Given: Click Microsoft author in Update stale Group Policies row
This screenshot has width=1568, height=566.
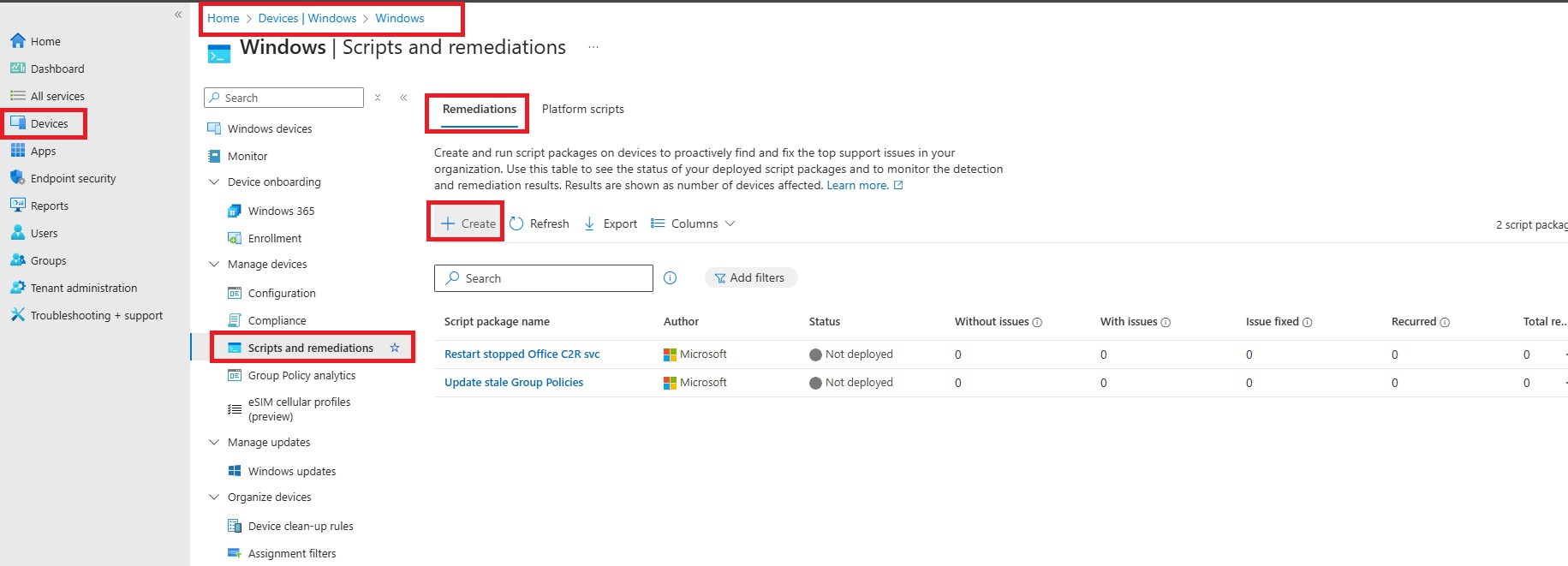Looking at the screenshot, I should click(x=695, y=382).
